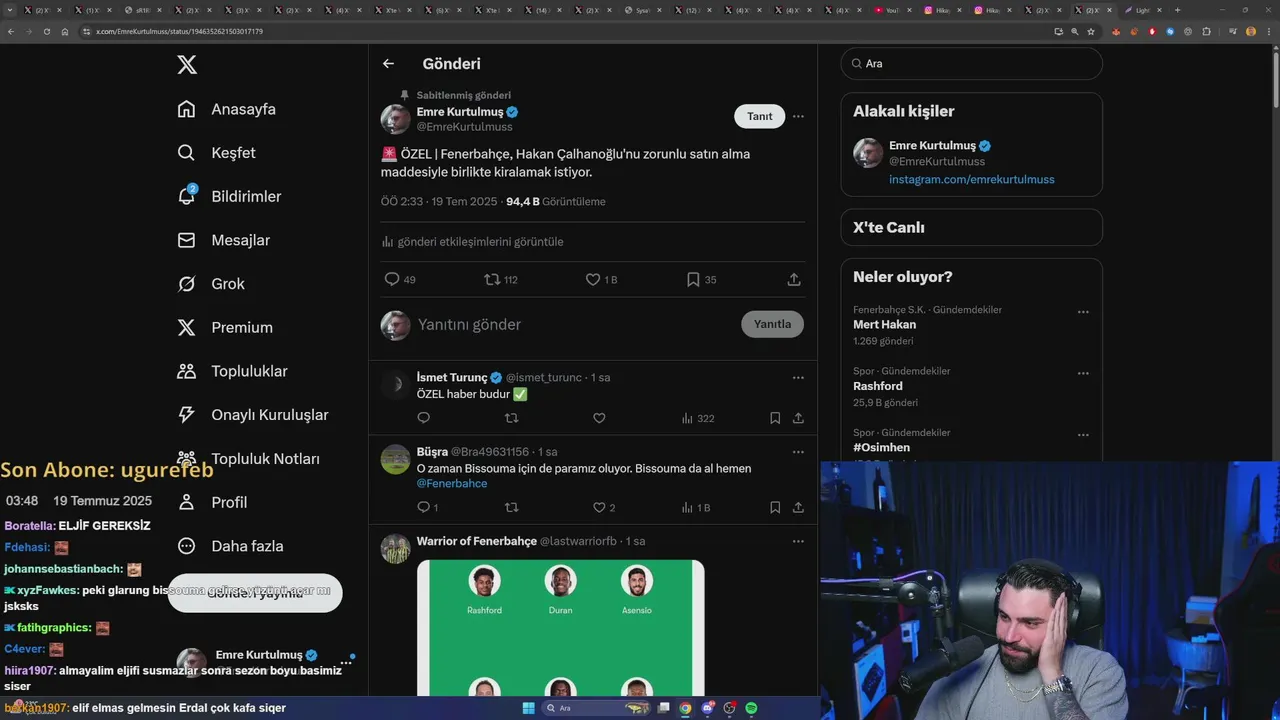Share Büşra comment
The width and height of the screenshot is (1280, 720).
pos(798,508)
